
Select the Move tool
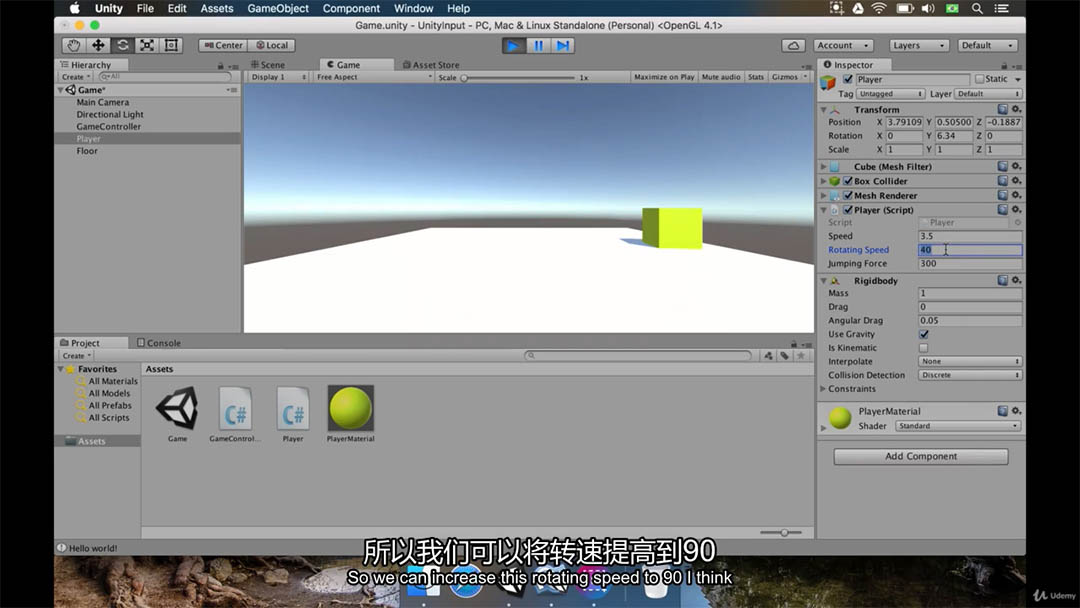98,45
